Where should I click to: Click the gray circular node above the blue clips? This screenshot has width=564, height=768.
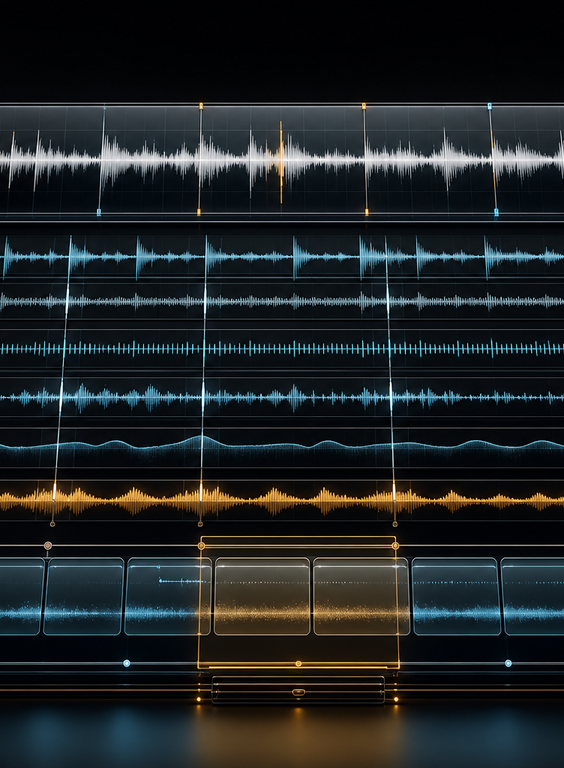point(47,545)
